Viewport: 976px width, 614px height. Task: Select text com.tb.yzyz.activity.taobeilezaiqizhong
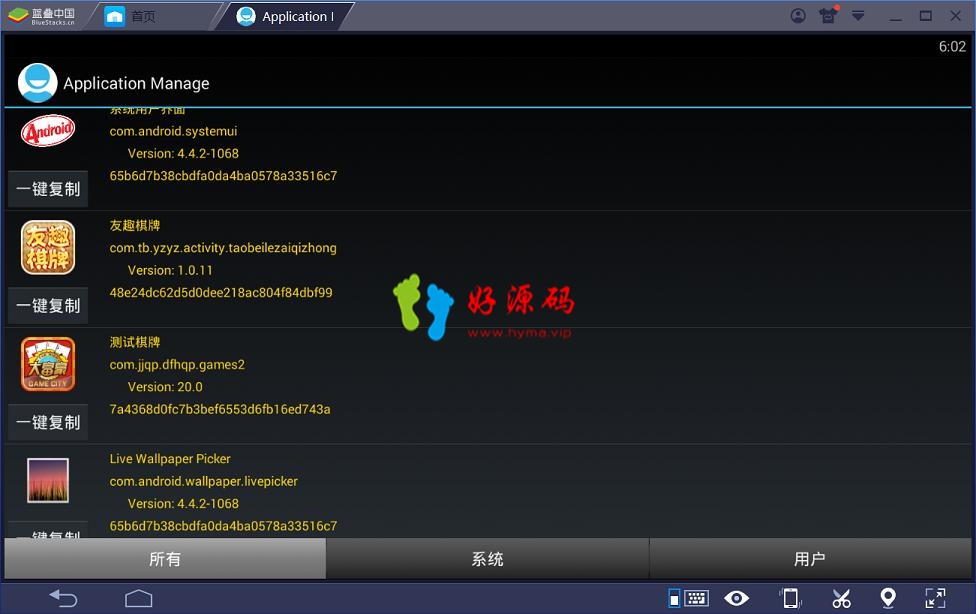(x=223, y=248)
